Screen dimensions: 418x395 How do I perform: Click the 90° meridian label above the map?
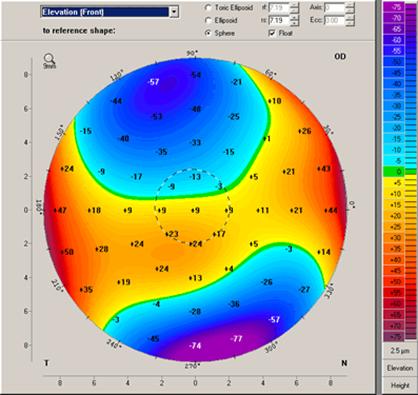coord(192,53)
